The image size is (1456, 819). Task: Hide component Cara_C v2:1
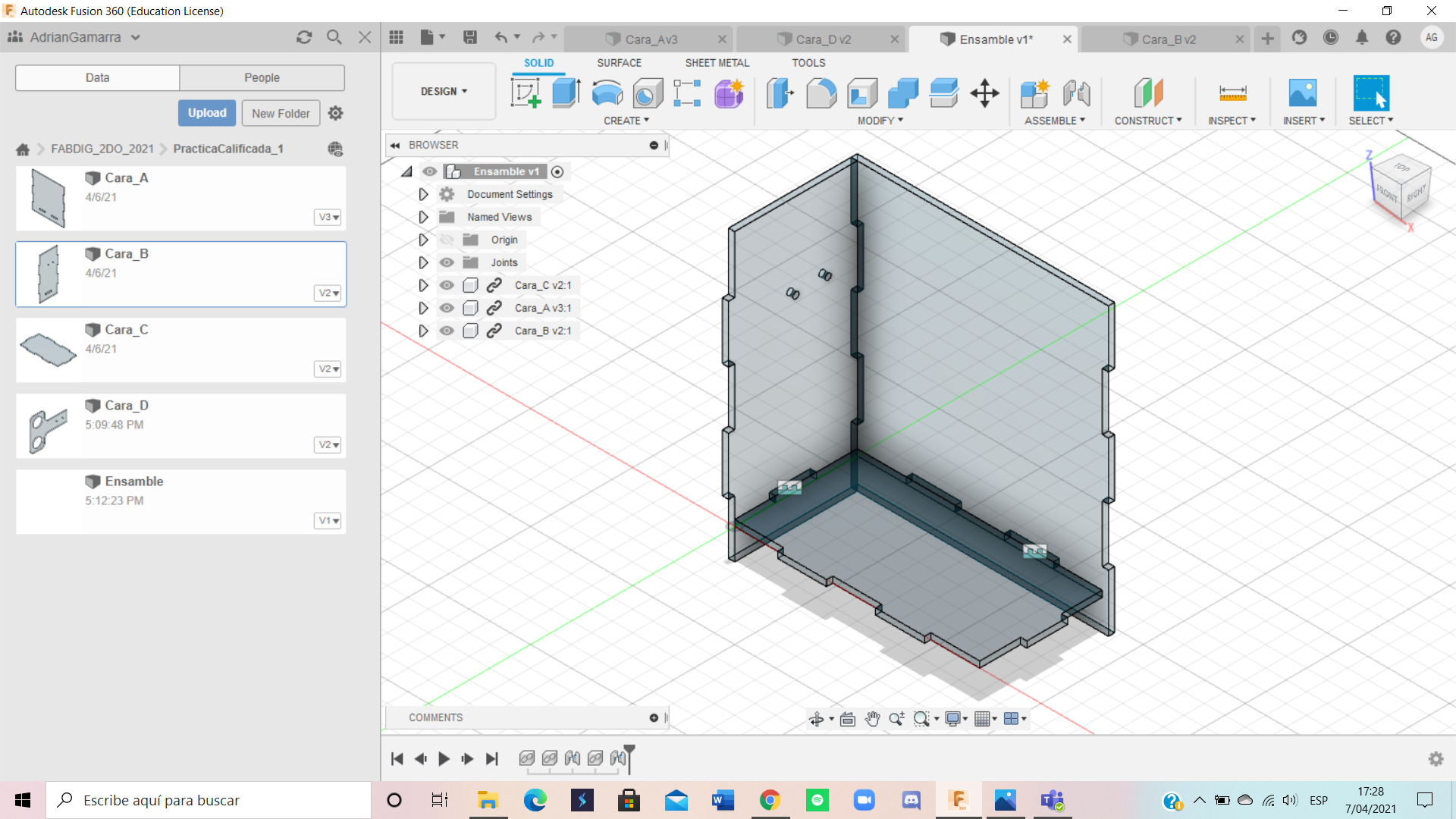(x=447, y=285)
